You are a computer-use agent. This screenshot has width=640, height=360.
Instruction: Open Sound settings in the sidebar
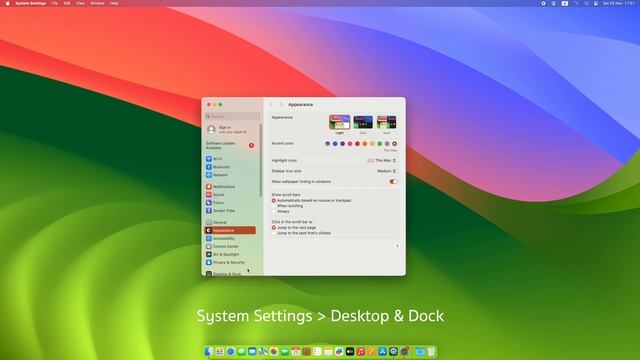pos(230,195)
